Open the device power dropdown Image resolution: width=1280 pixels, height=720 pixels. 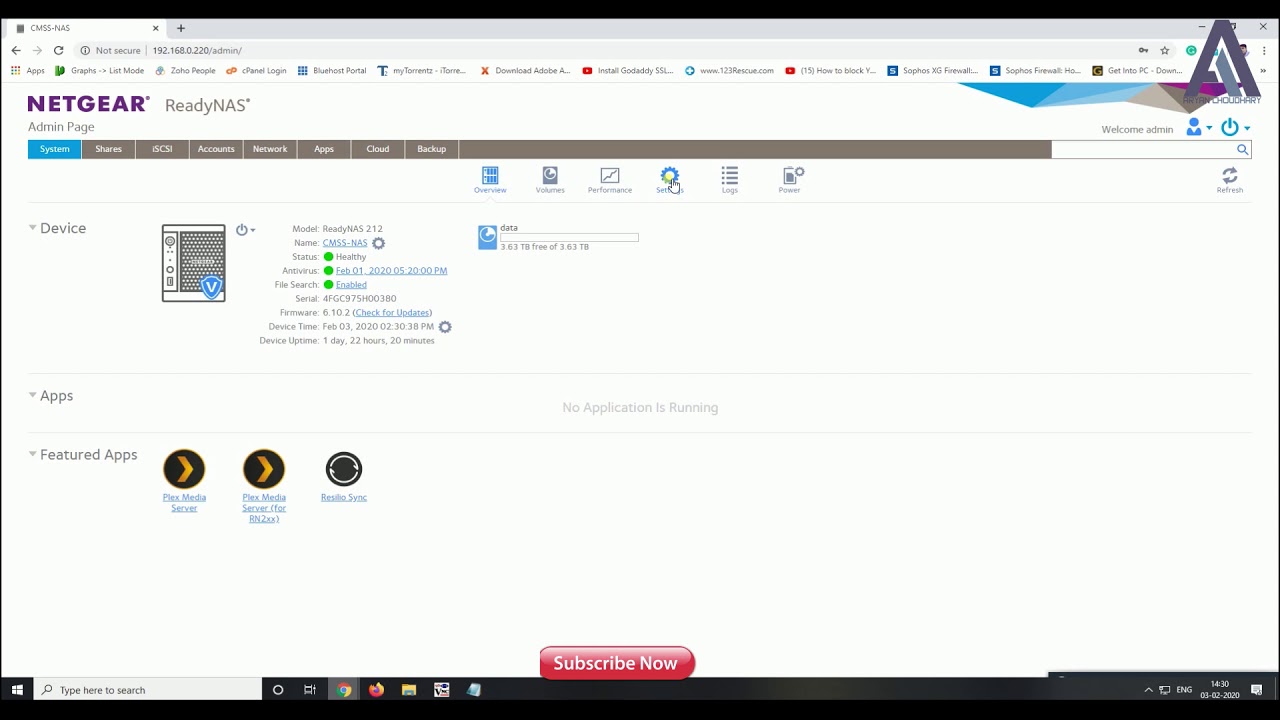point(245,230)
